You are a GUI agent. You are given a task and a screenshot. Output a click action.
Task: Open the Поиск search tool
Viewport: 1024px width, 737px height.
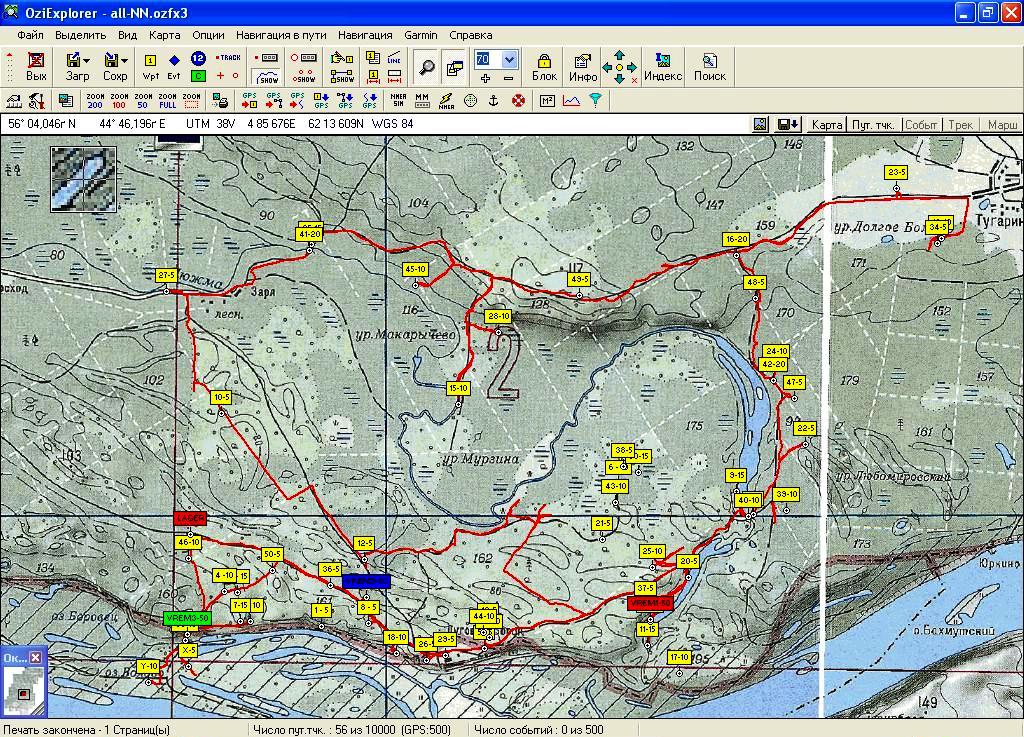coord(710,66)
